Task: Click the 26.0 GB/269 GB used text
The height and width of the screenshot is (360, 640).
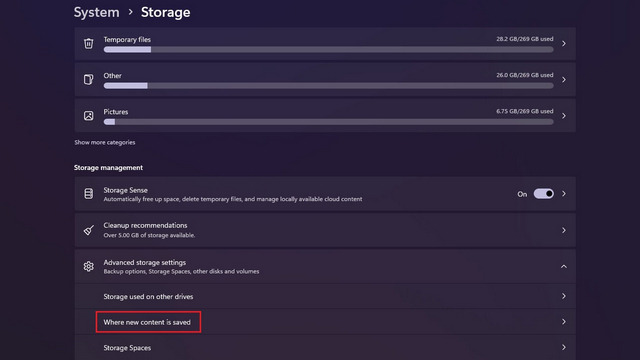Action: 525,75
